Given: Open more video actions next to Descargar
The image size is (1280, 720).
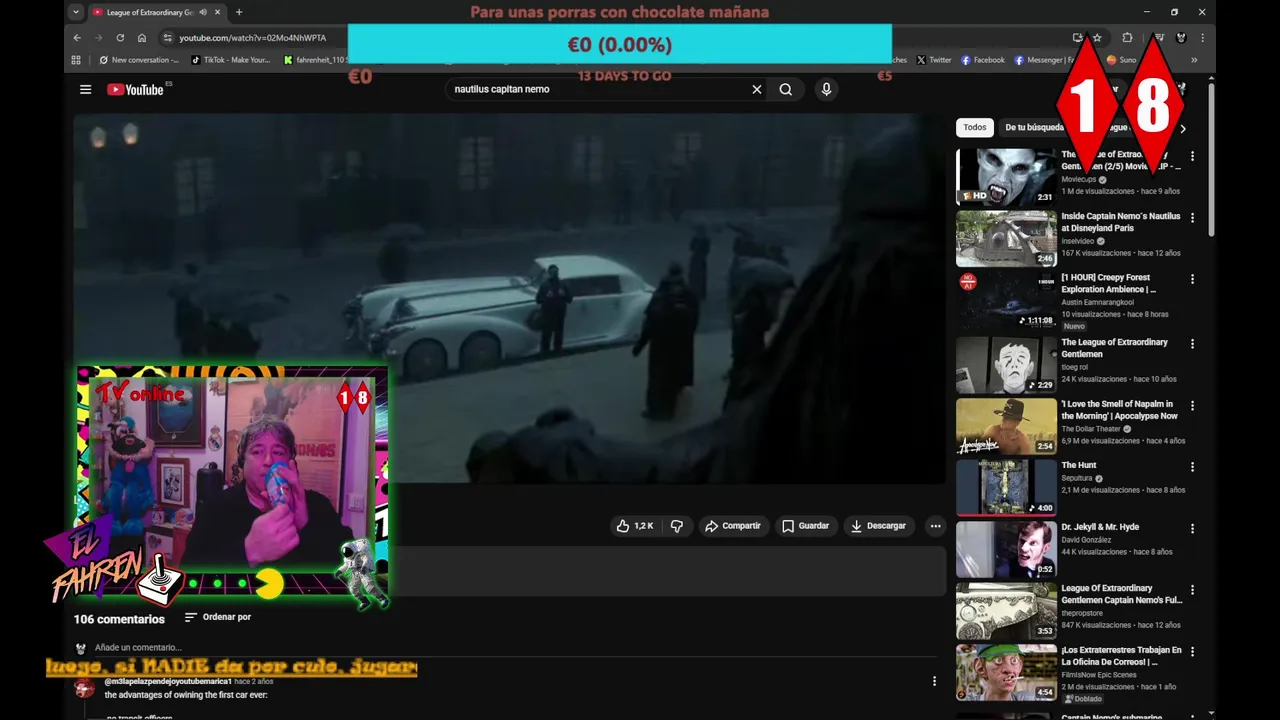Looking at the screenshot, I should tap(935, 526).
